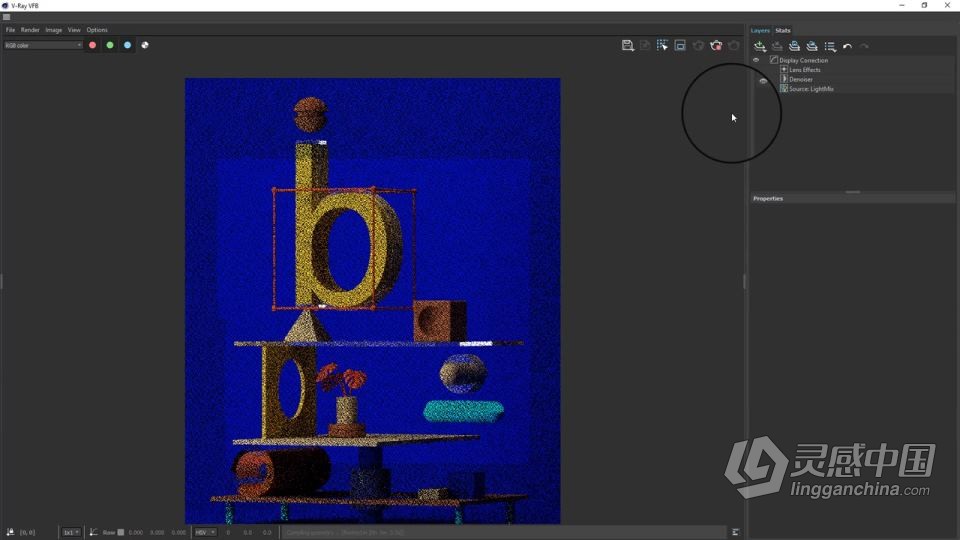Open the RGB color channel dropdown
The image size is (960, 540).
coord(43,45)
